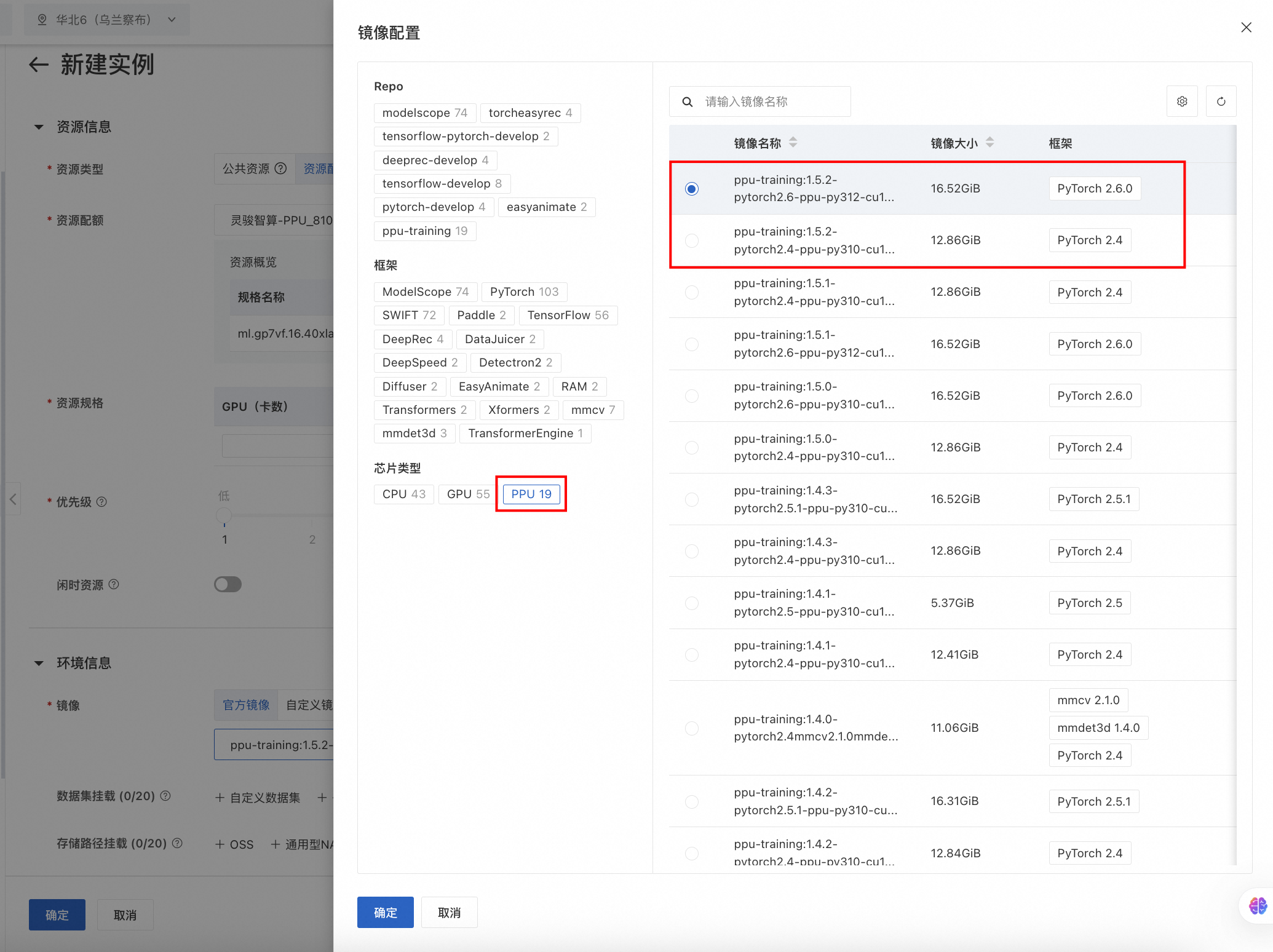1273x952 pixels.
Task: Click the floating AI assistant icon
Action: click(x=1258, y=905)
